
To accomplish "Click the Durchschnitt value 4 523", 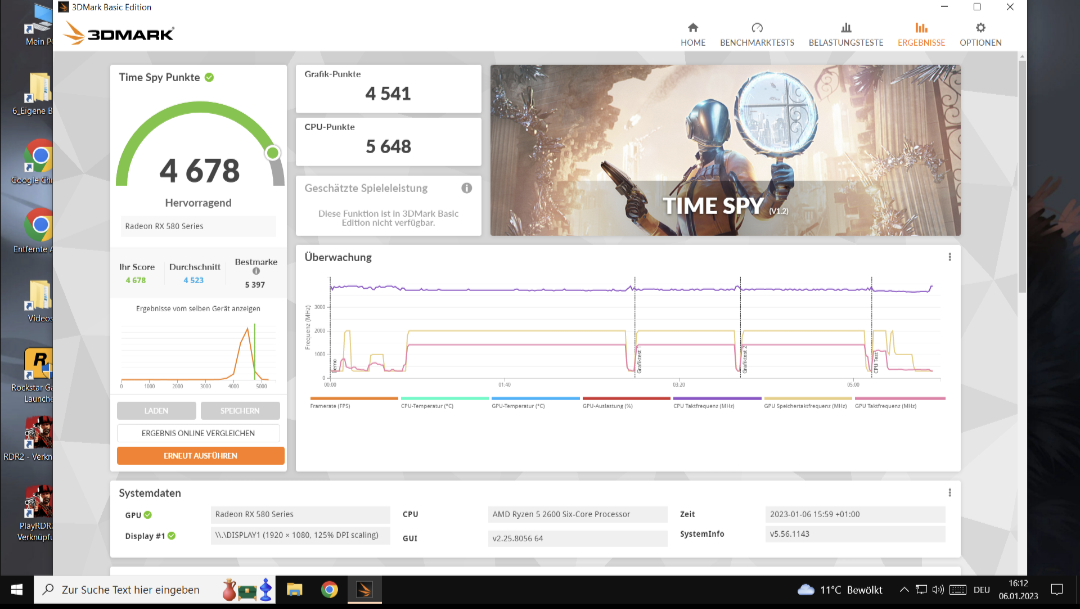I will pyautogui.click(x=194, y=280).
